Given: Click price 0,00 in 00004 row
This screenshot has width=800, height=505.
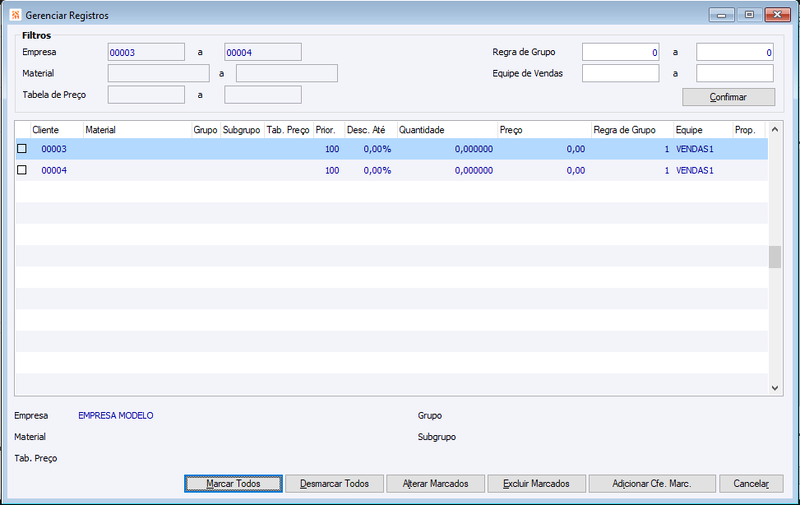Looking at the screenshot, I should pyautogui.click(x=576, y=170).
